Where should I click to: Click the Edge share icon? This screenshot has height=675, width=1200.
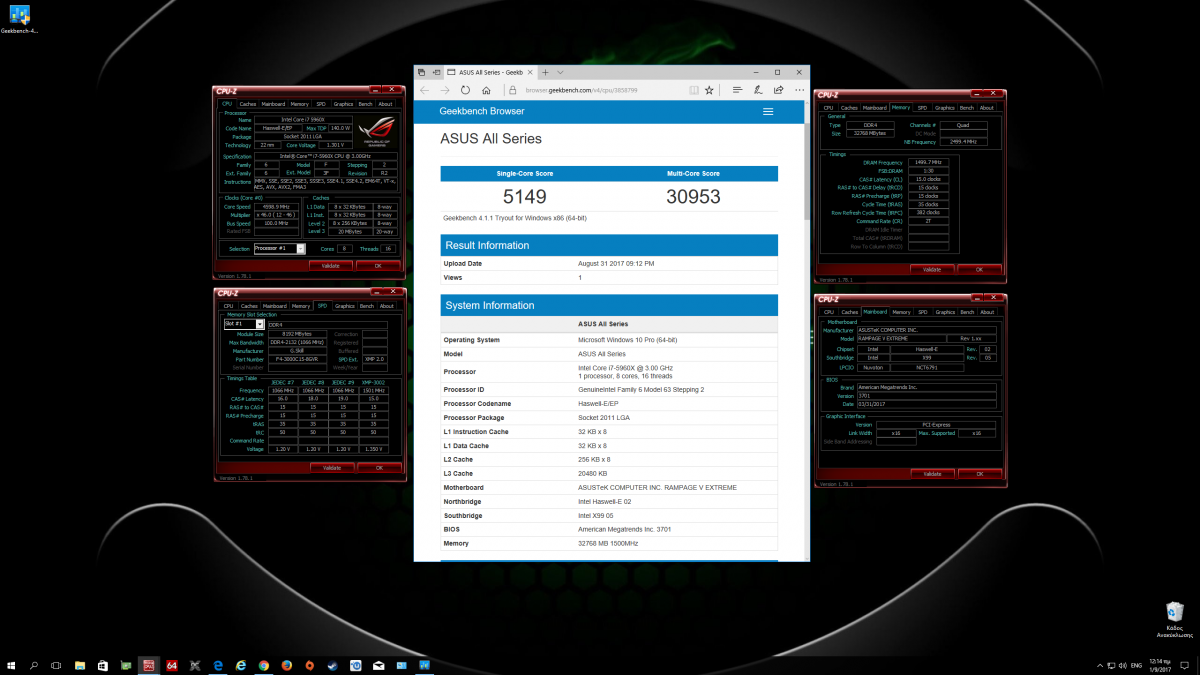[x=780, y=89]
